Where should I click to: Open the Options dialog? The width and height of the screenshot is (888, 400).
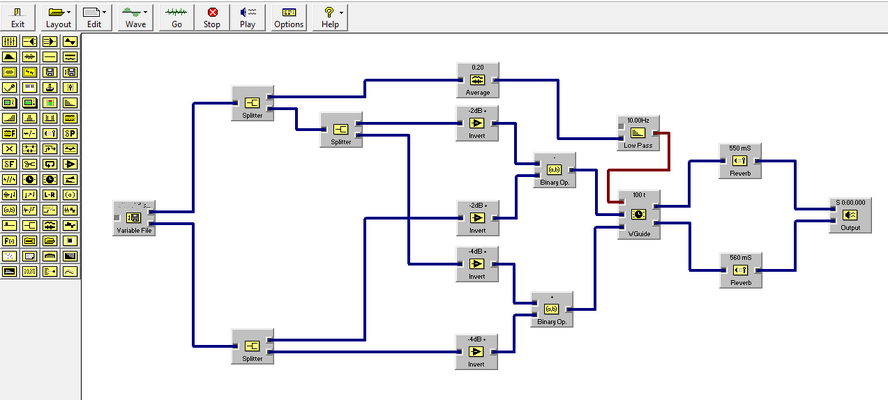tap(289, 18)
